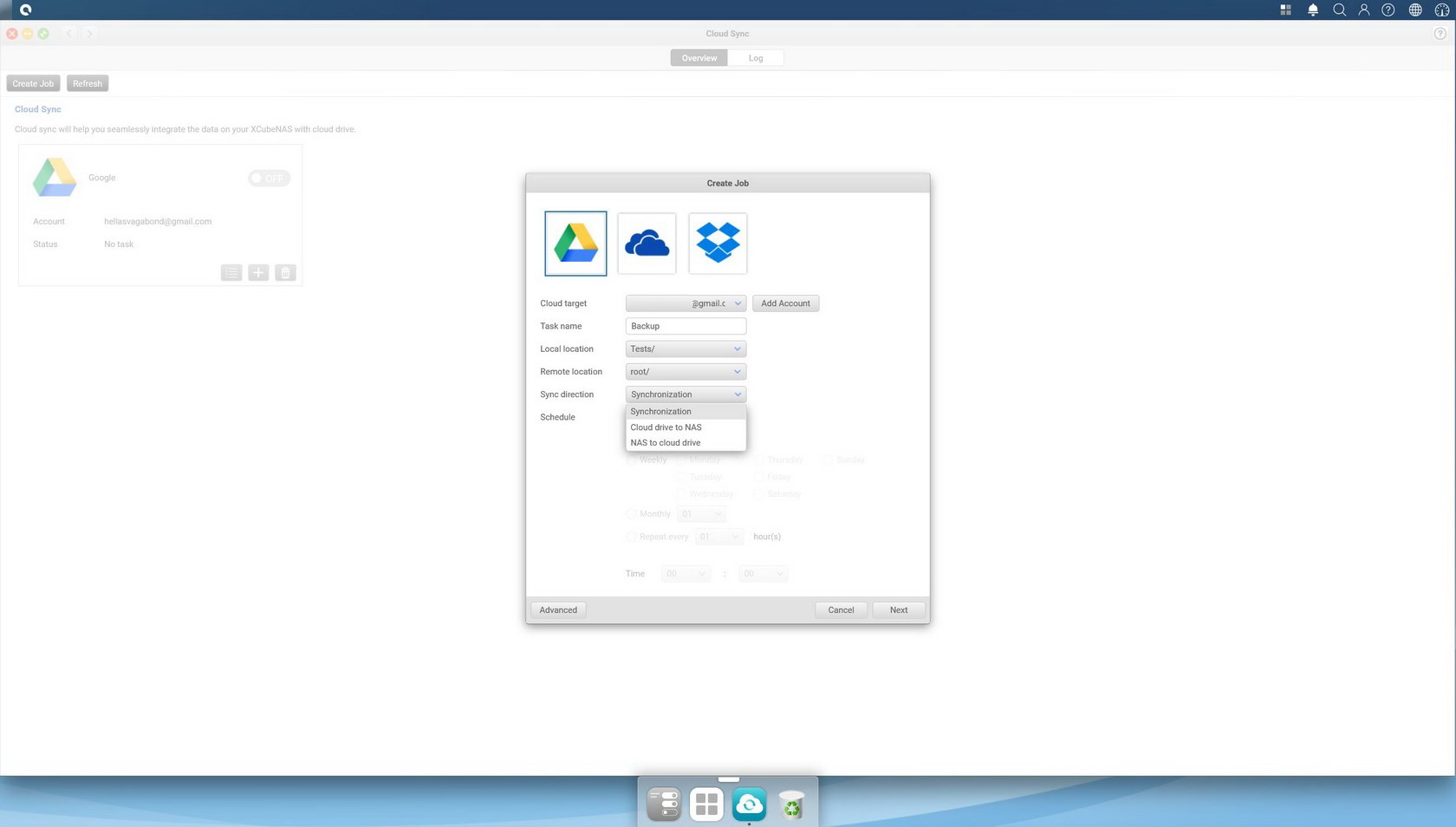Open the language globe icon

1415,10
